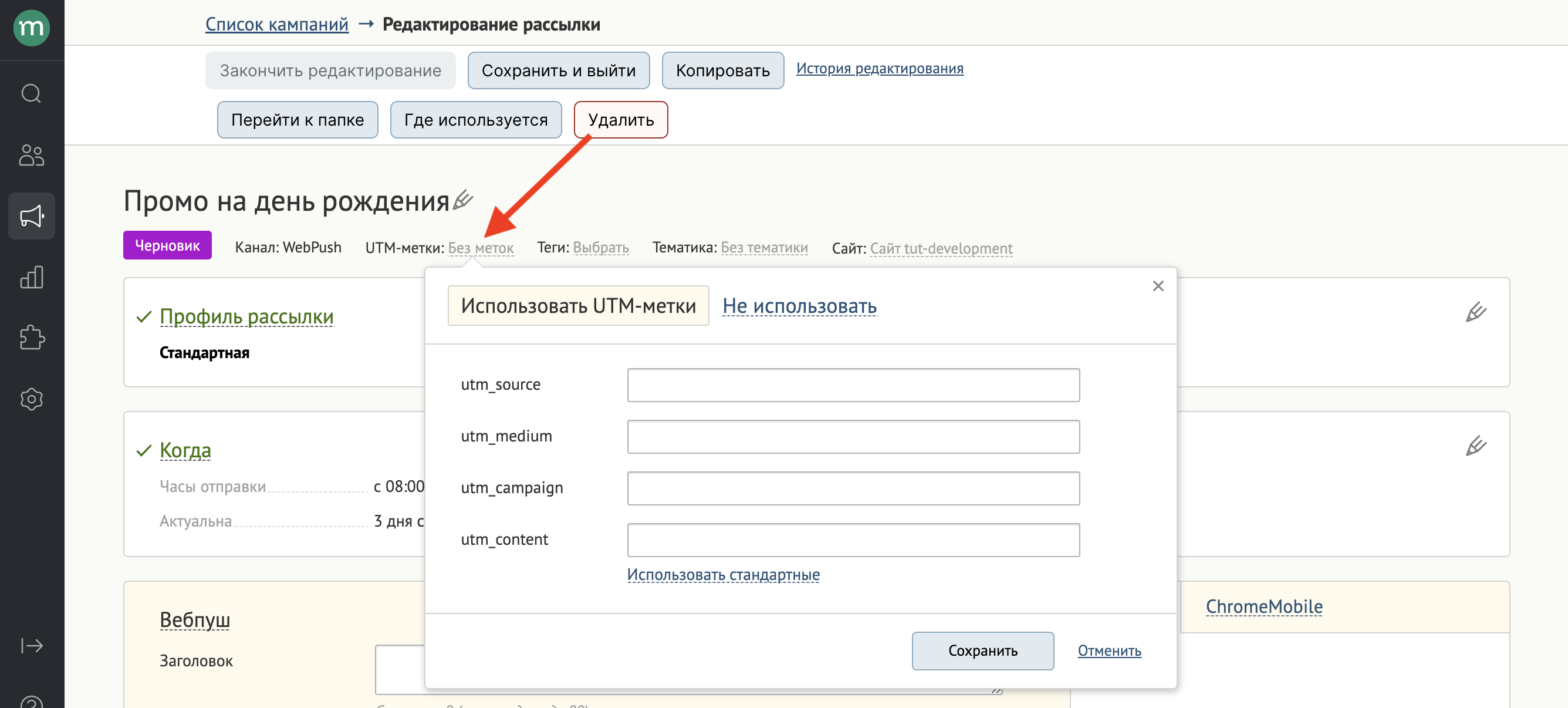The width and height of the screenshot is (1568, 708).
Task: Edit the Профиль рассылки block with its pencil icon
Action: [1475, 312]
